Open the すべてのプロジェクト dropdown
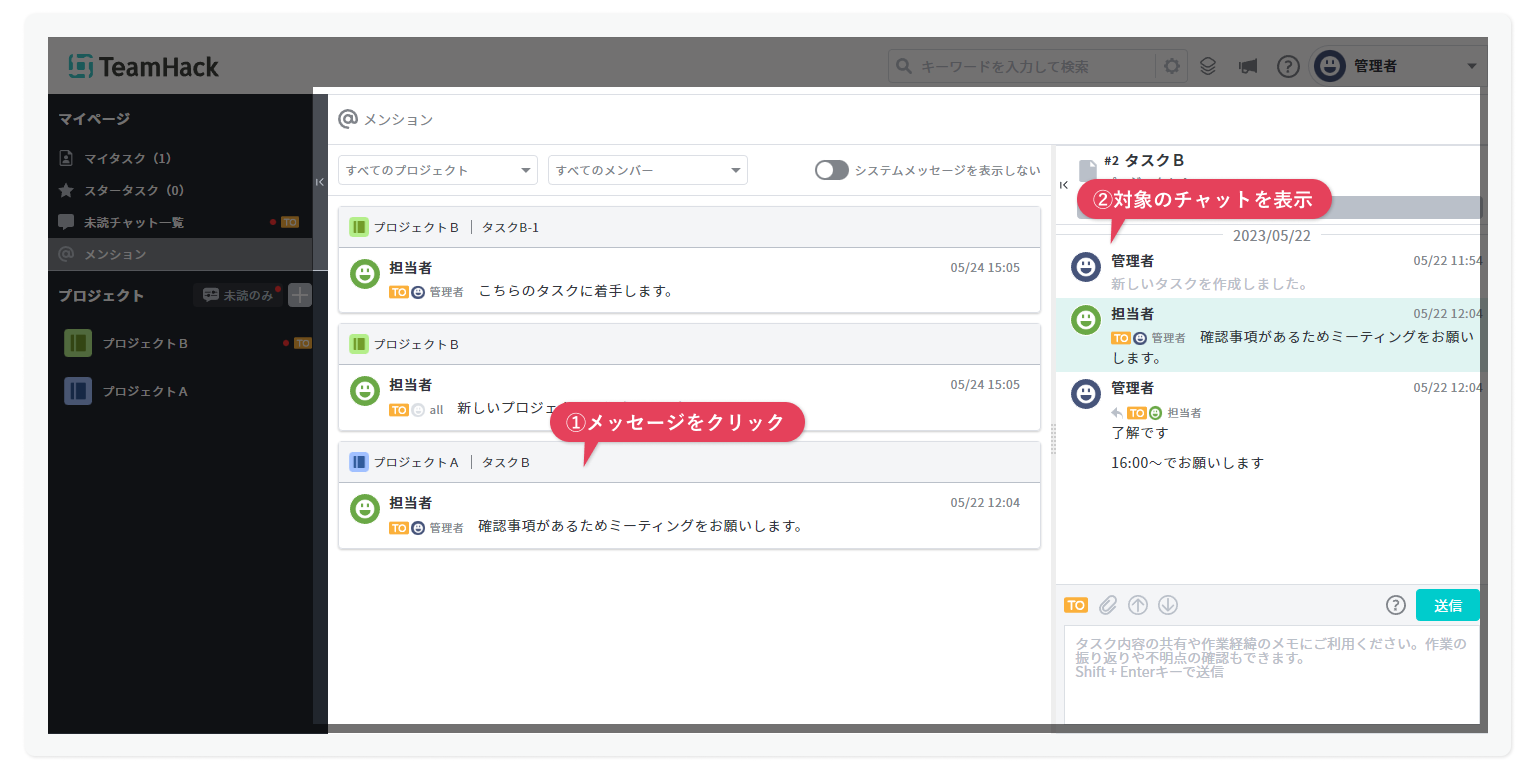The height and width of the screenshot is (771, 1536). click(438, 170)
